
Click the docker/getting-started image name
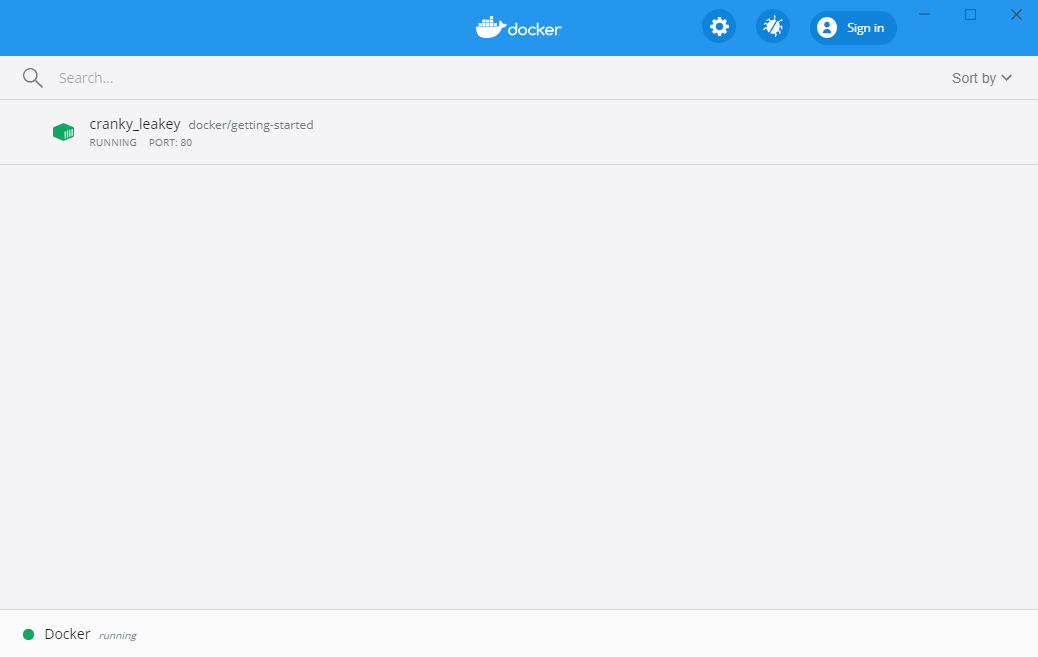coord(251,124)
